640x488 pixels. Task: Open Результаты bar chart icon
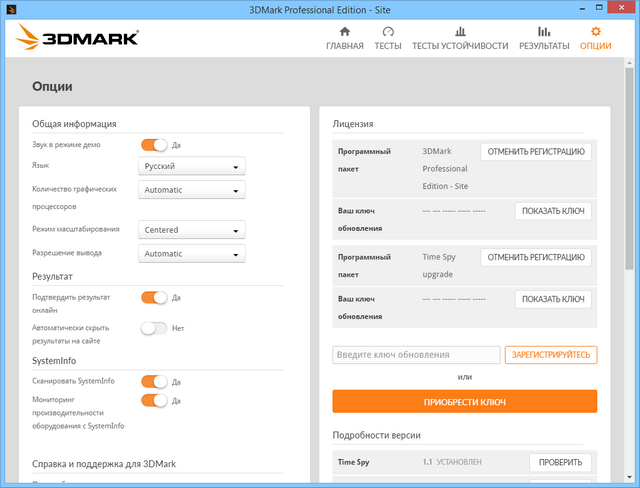click(x=544, y=32)
